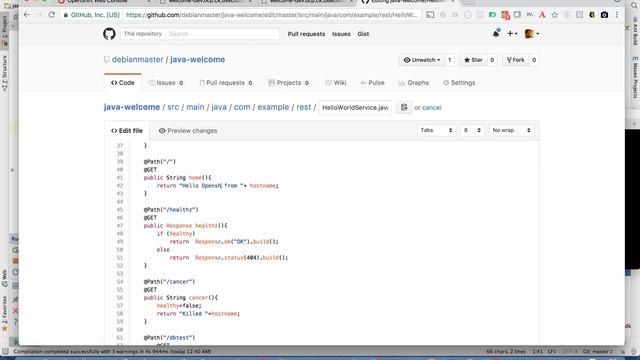Click Pull requests in GitHub header

[x=307, y=34]
